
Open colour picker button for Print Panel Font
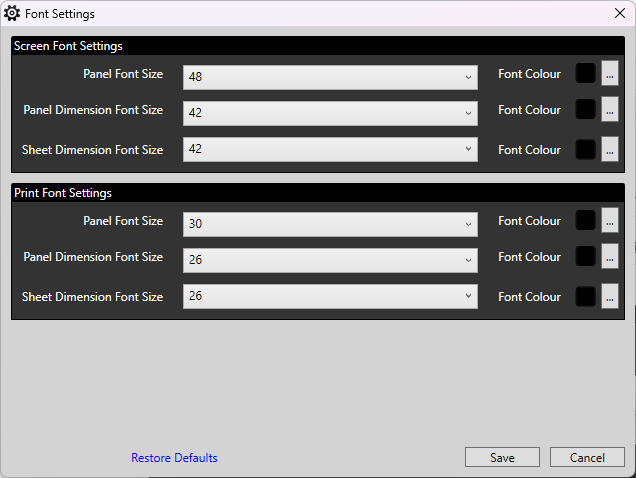pyautogui.click(x=610, y=220)
